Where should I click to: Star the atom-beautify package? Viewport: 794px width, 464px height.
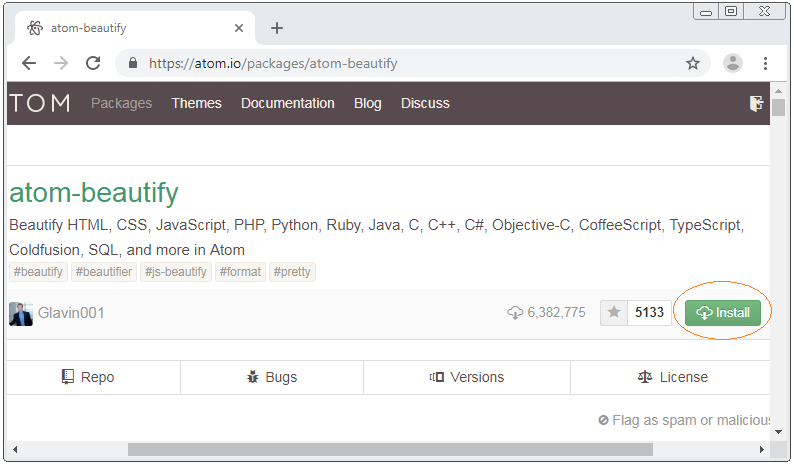(614, 313)
